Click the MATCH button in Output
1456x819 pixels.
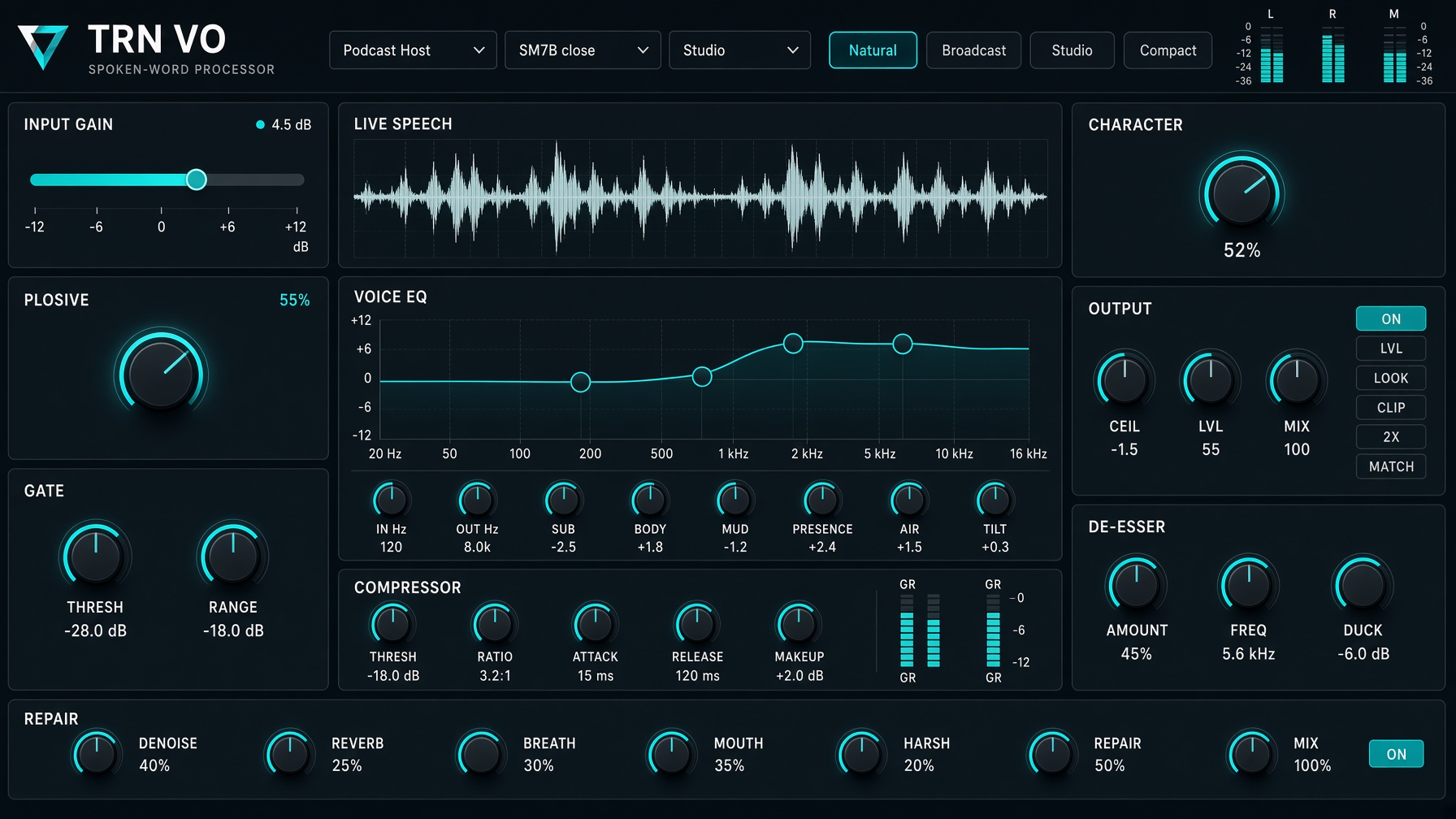pyautogui.click(x=1391, y=466)
